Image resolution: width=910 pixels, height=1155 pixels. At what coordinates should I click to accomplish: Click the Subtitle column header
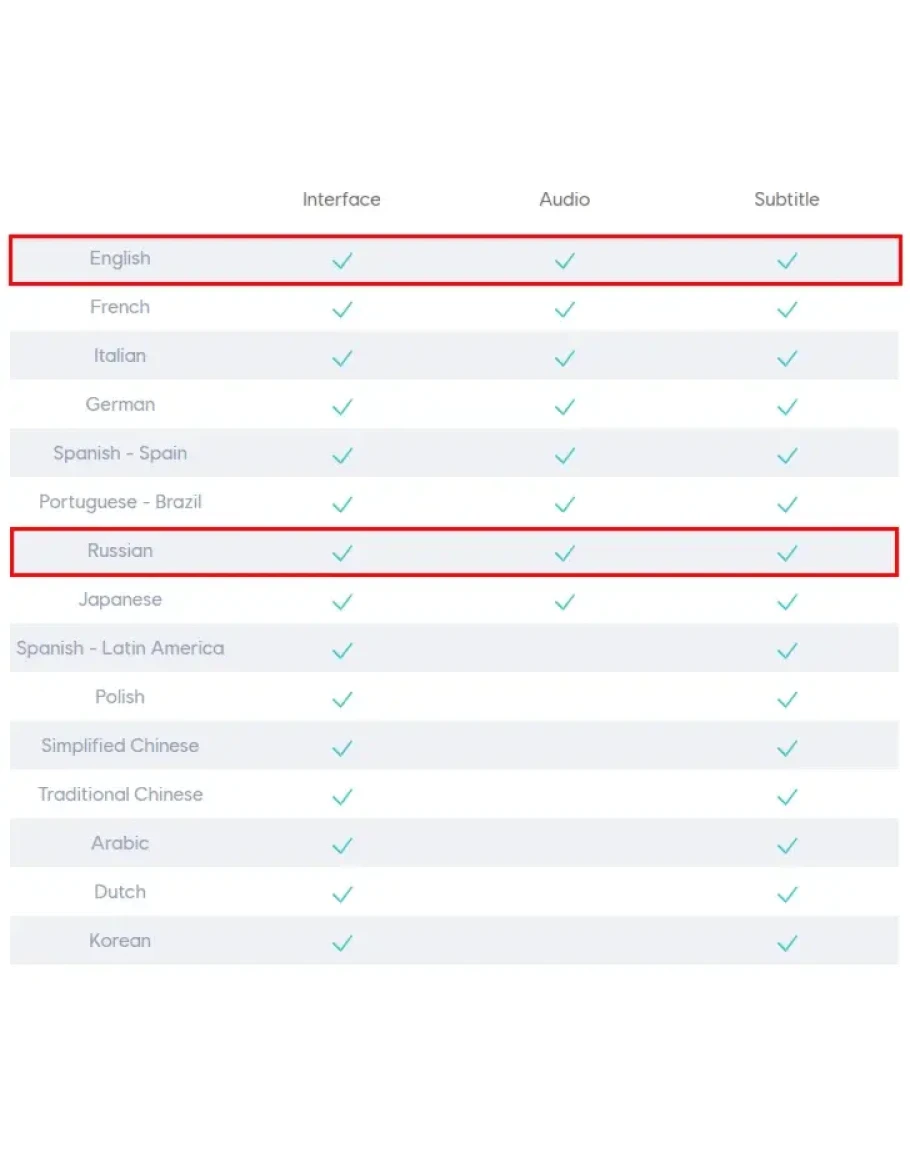(787, 199)
